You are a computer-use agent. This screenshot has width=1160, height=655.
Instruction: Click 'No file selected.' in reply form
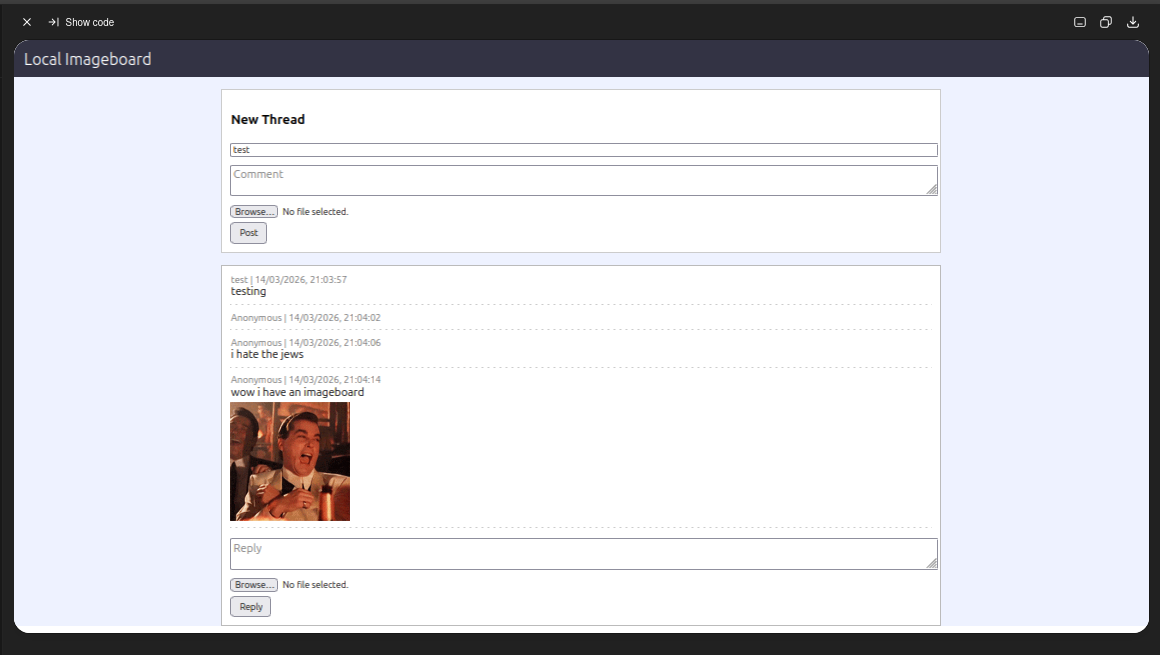click(315, 585)
